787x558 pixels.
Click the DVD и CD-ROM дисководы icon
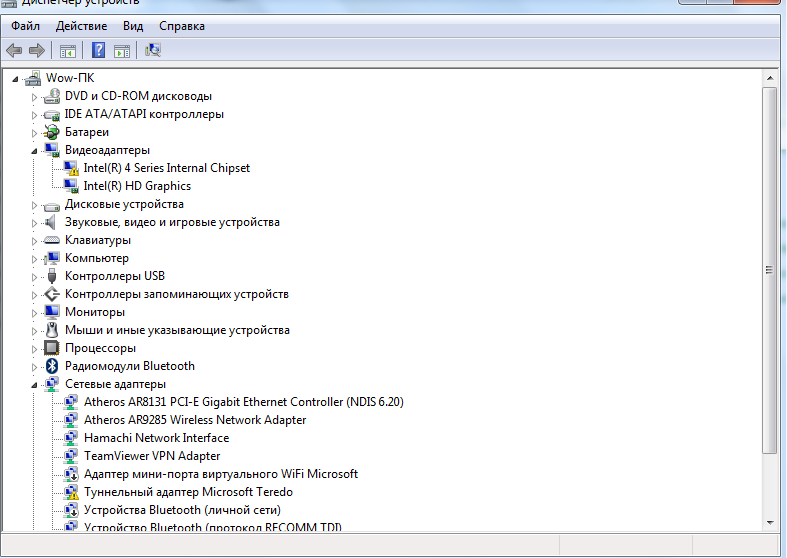point(52,96)
